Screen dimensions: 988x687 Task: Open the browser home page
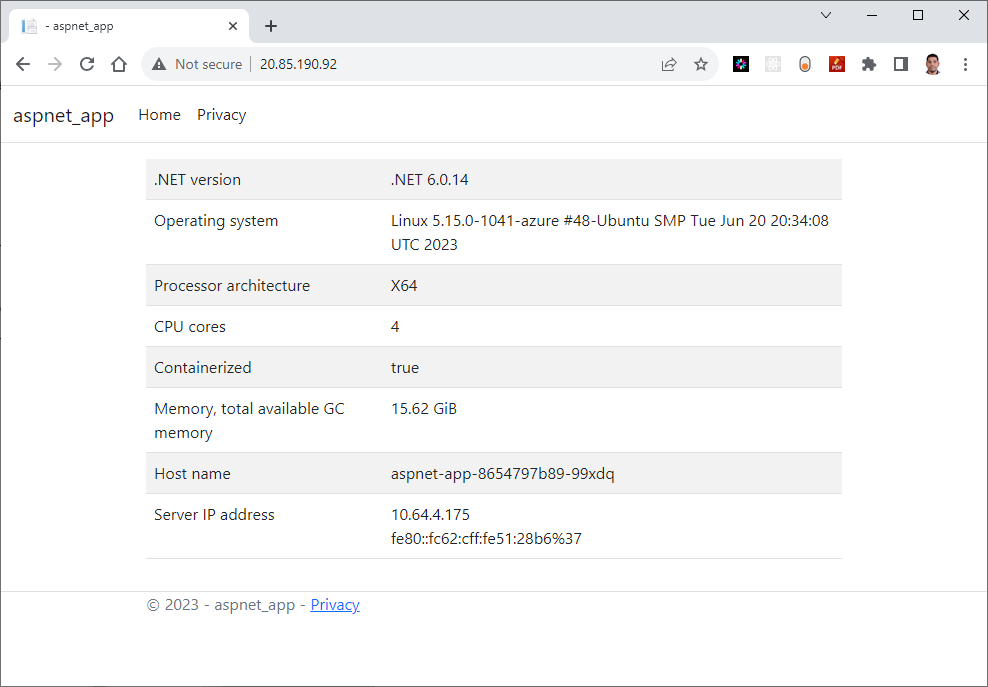click(x=119, y=64)
